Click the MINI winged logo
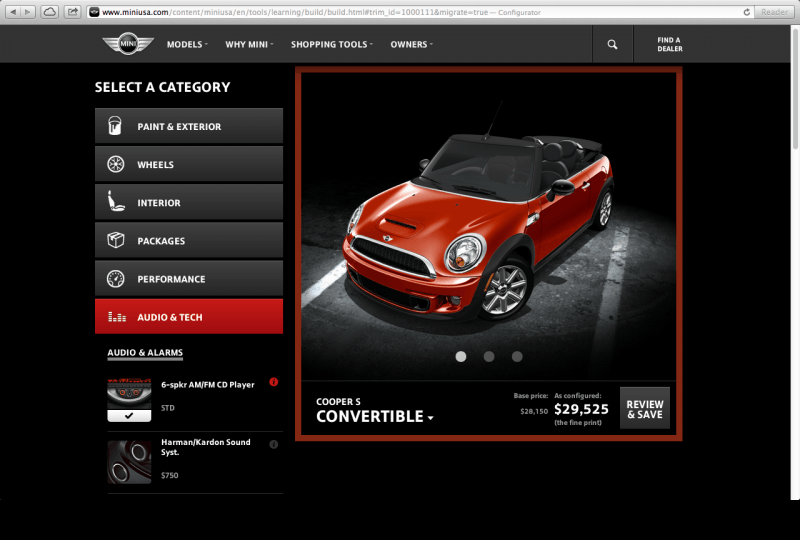800x540 pixels. point(128,44)
